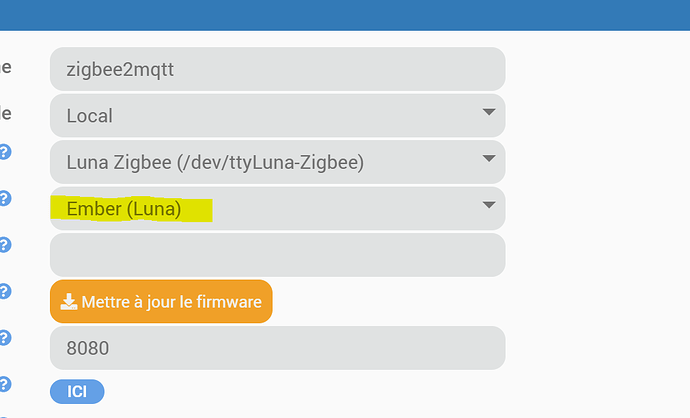Click the Luna Zigbee (/dev/ttyLuna-Zigbee) text
This screenshot has height=418, width=690.
pyautogui.click(x=215, y=162)
